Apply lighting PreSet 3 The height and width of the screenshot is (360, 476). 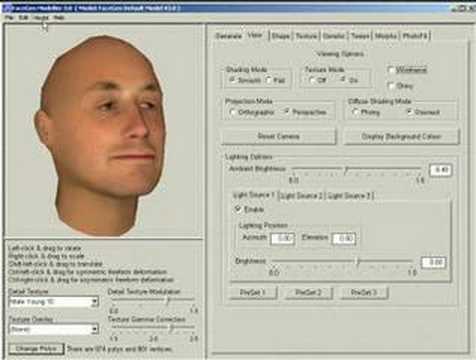click(364, 292)
